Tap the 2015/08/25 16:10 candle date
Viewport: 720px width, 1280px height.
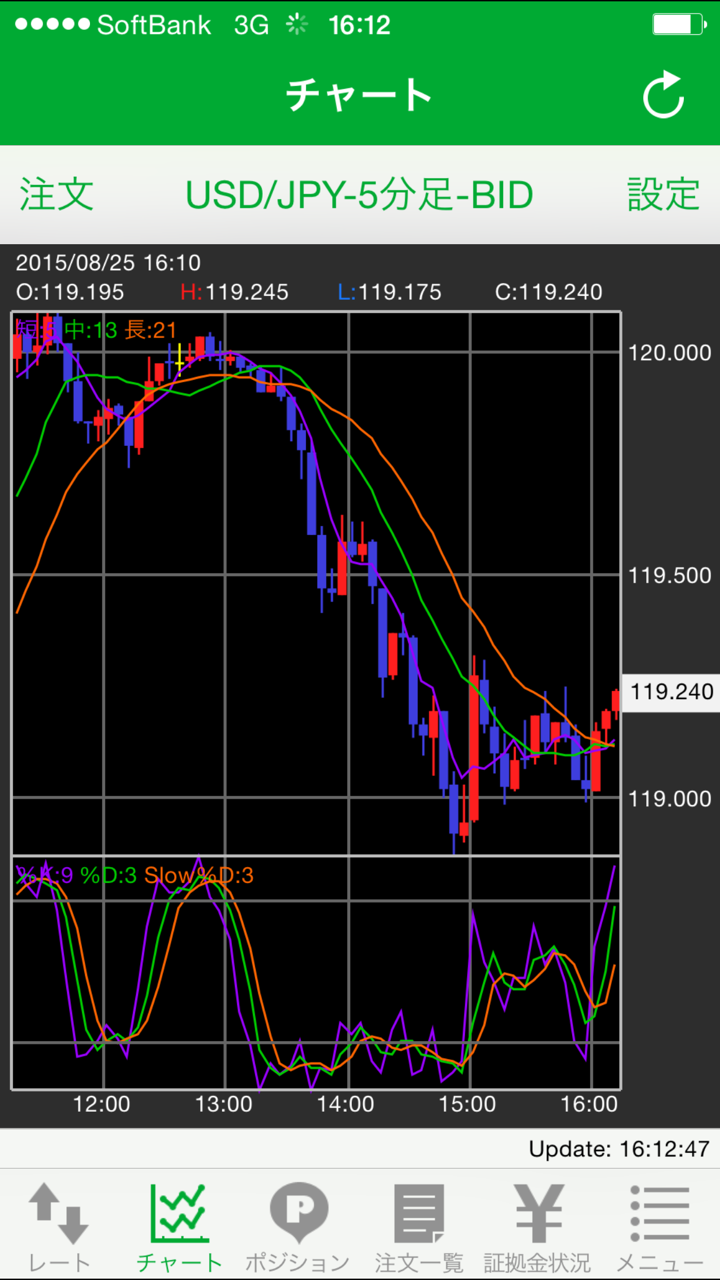(108, 263)
